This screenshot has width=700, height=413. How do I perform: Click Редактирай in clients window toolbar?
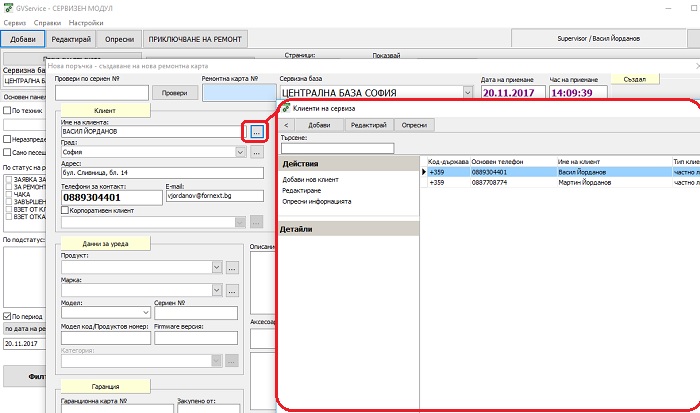(x=369, y=125)
